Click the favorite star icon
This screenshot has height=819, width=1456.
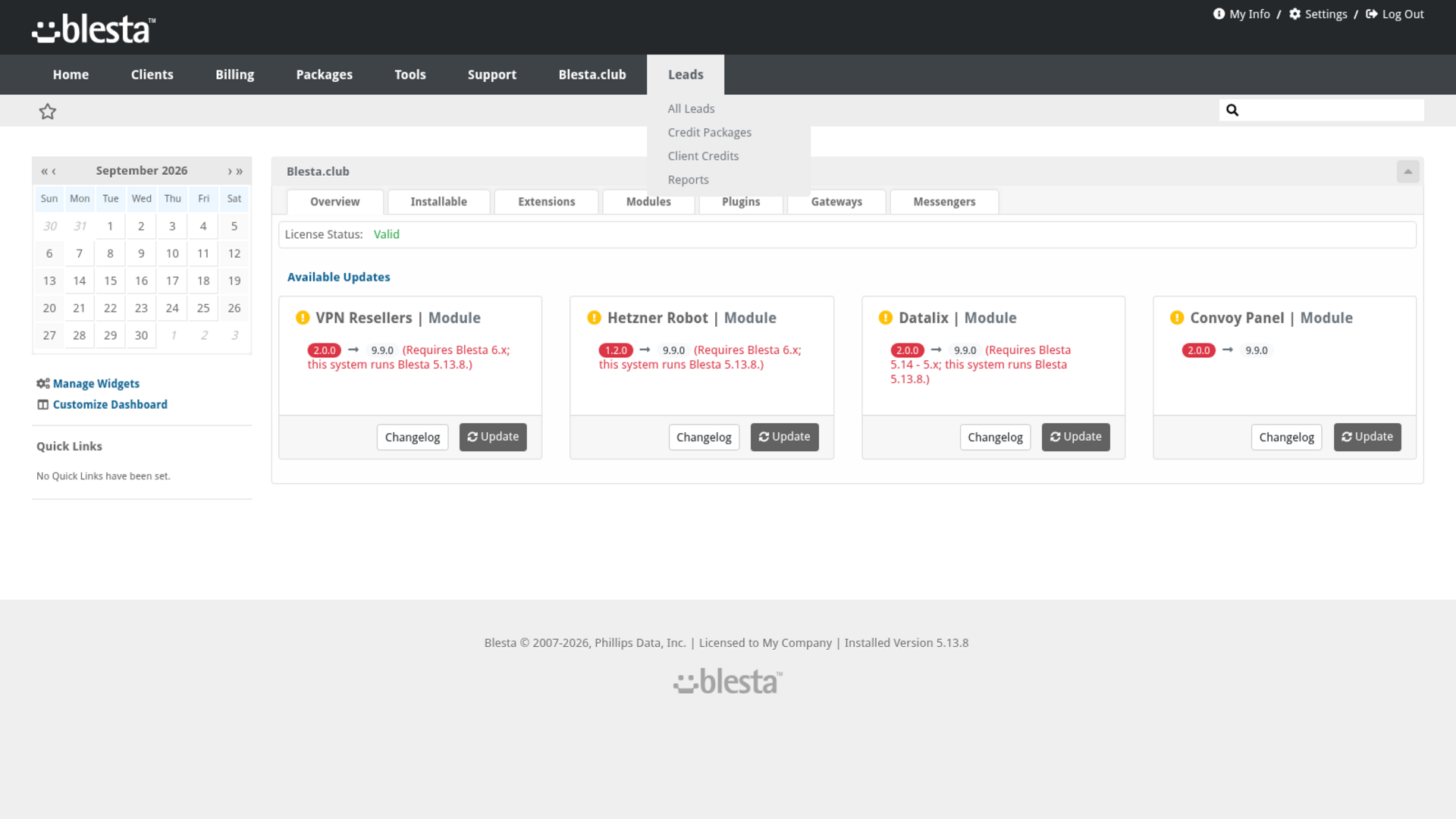coord(48,111)
